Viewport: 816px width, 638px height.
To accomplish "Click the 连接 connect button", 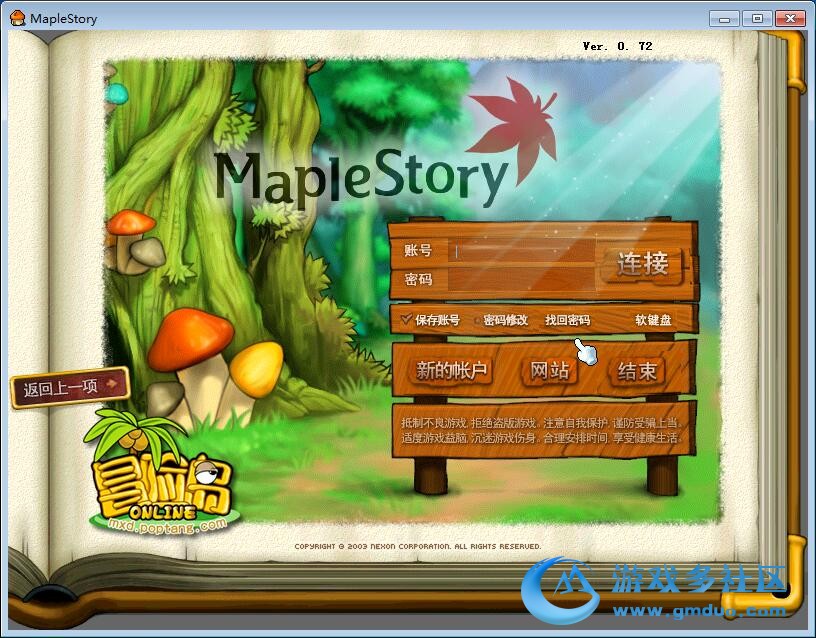I will tap(643, 264).
